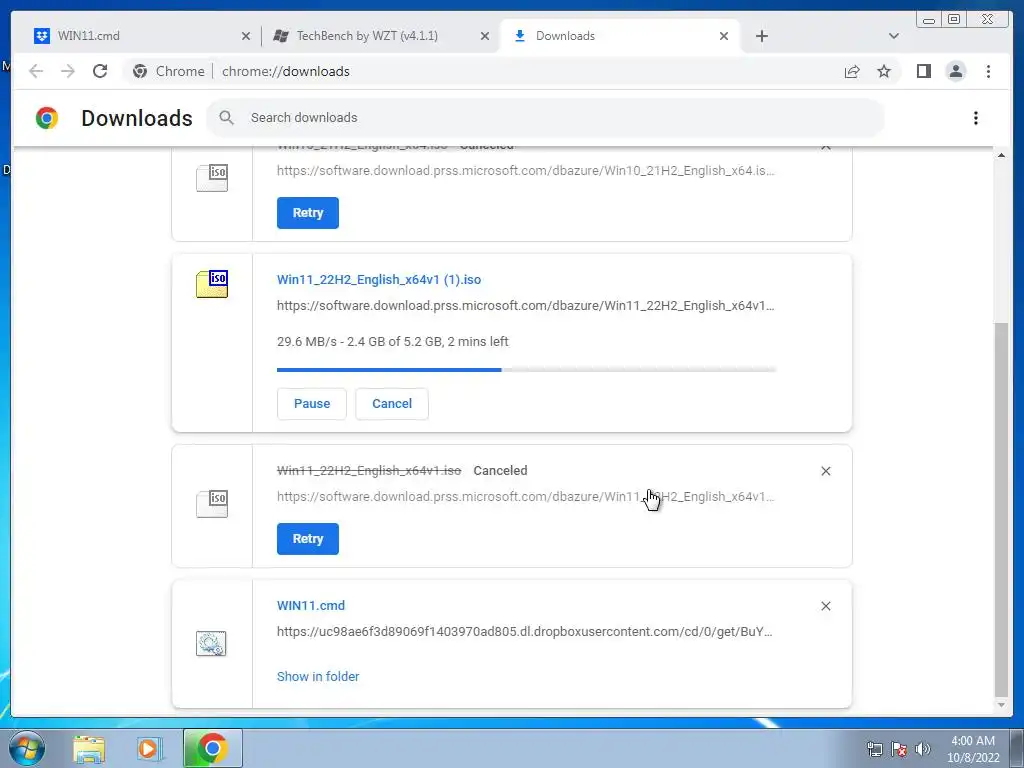This screenshot has width=1024, height=768.
Task: Open a new tab with plus button
Action: point(761,36)
